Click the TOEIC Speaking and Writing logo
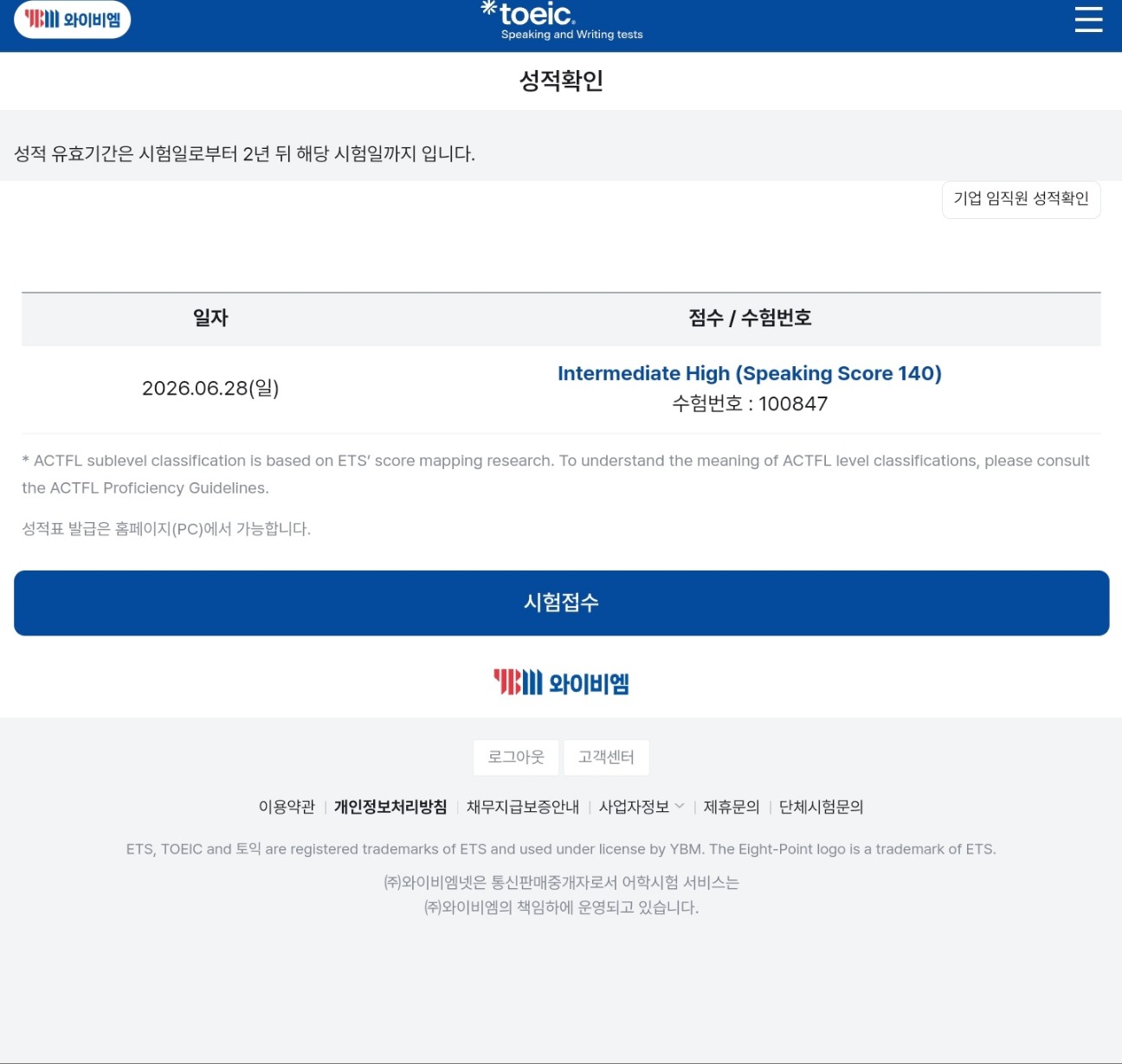This screenshot has height=1064, width=1122. [562, 21]
